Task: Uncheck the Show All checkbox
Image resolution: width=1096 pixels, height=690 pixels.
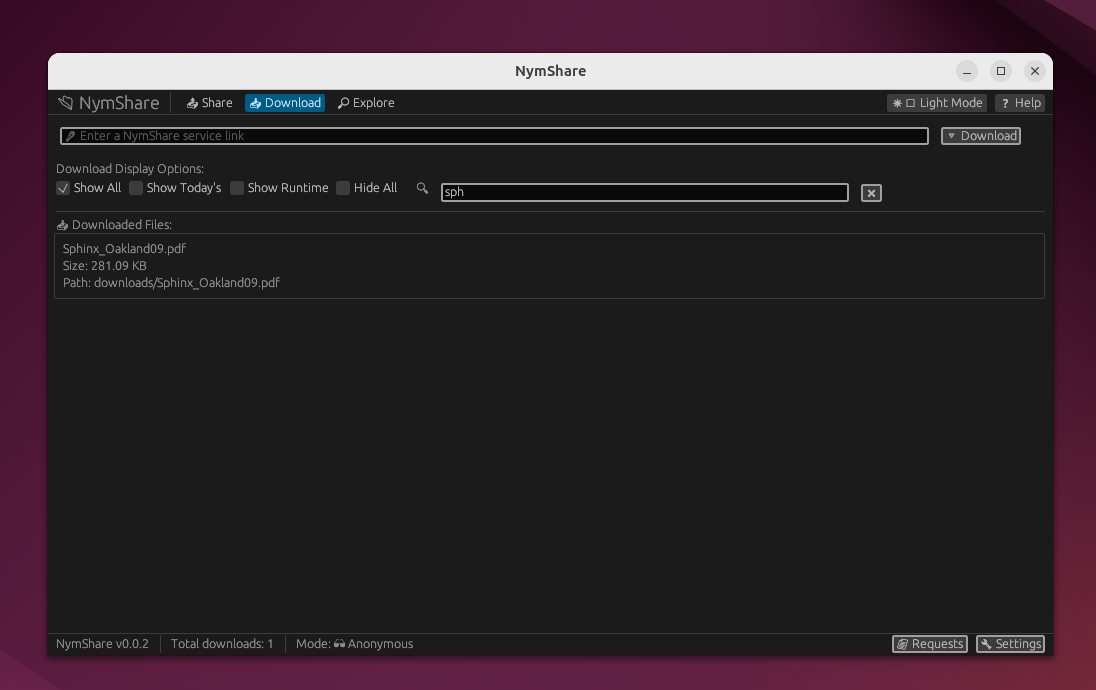Action: [63, 188]
